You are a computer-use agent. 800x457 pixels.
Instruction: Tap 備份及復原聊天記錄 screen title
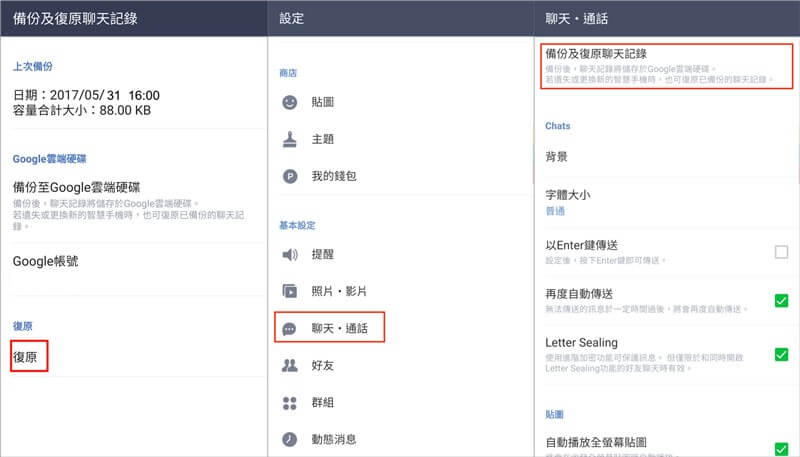coord(75,19)
